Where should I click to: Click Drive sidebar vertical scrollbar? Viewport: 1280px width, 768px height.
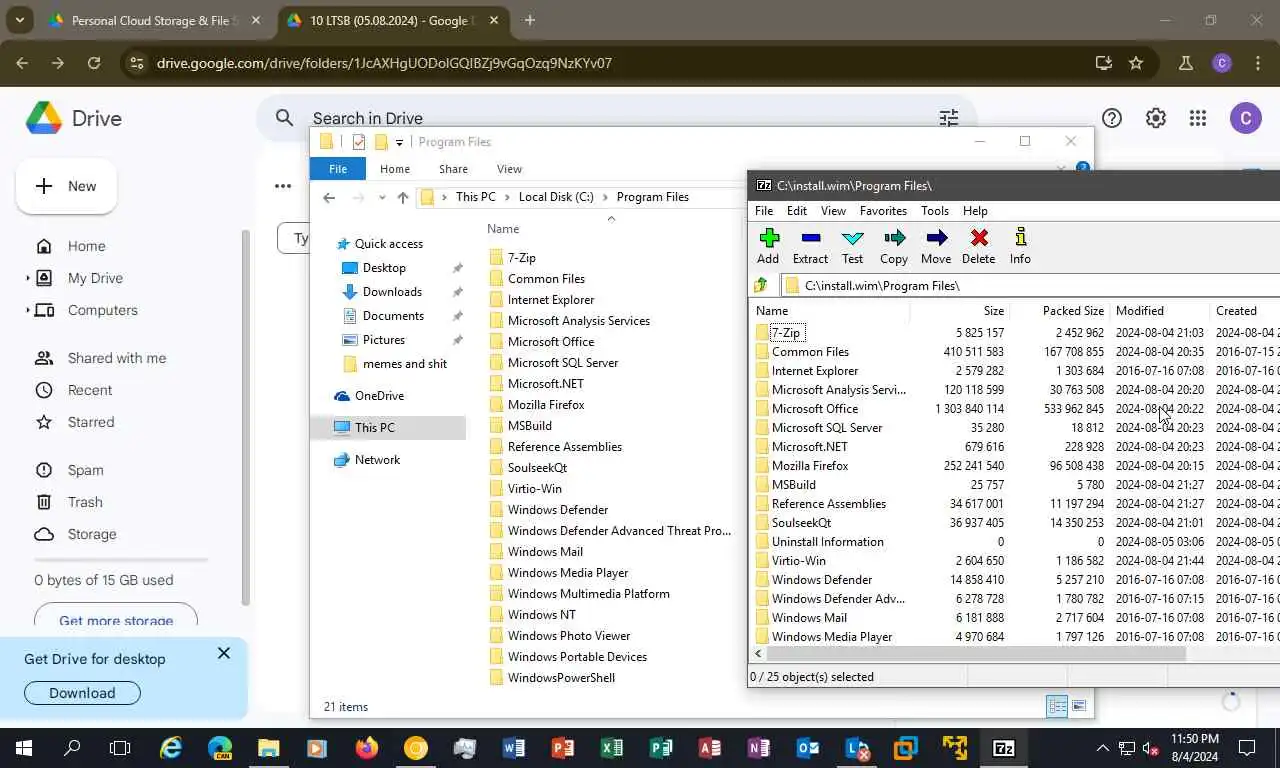[245, 417]
